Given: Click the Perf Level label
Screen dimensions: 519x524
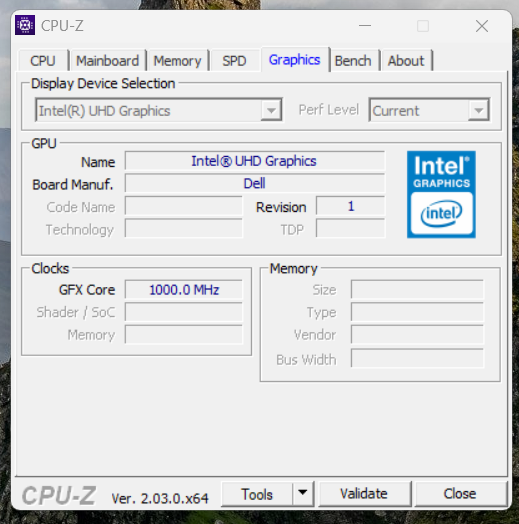Looking at the screenshot, I should 329,110.
